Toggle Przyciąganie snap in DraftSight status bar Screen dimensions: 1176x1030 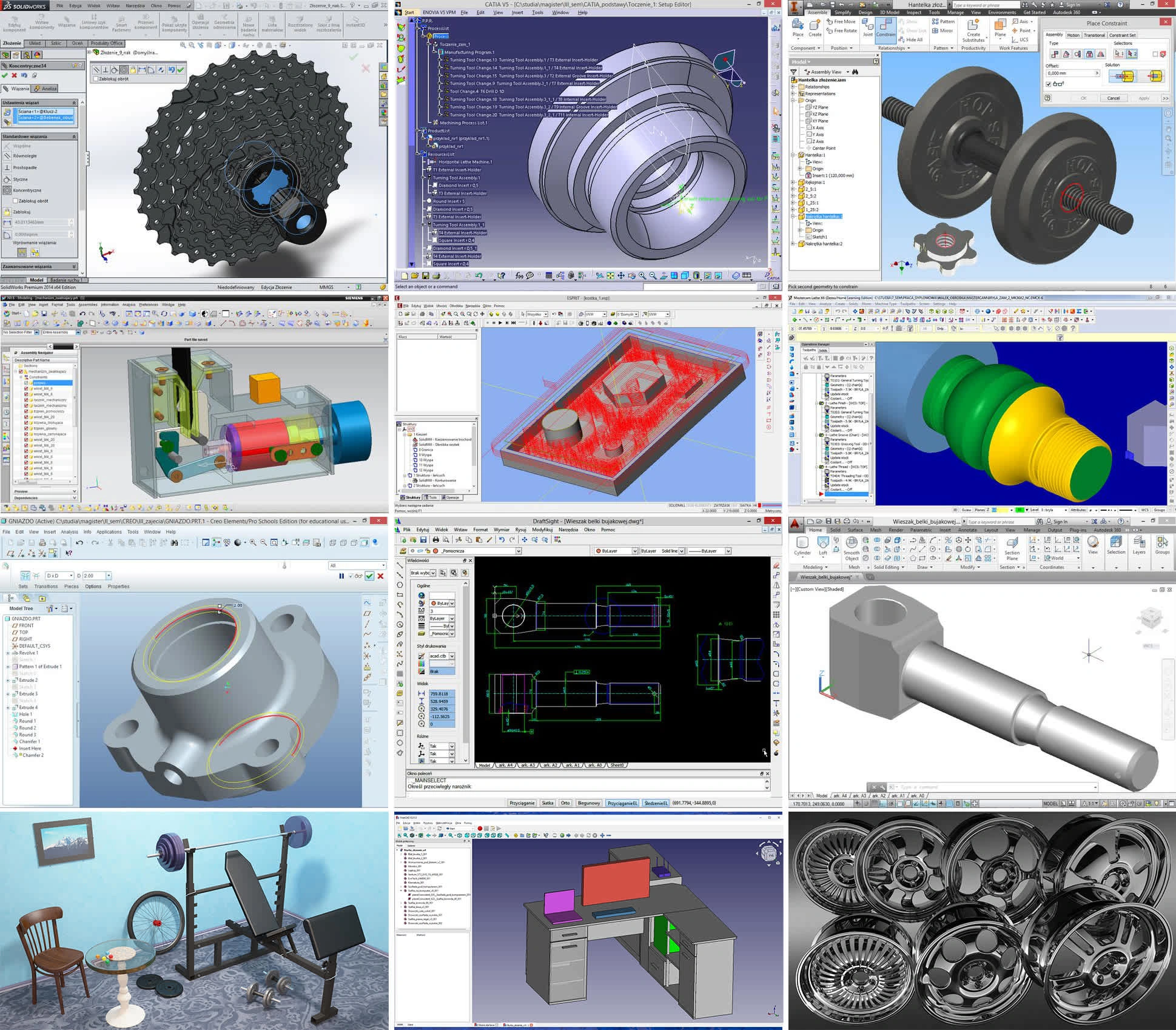[522, 803]
